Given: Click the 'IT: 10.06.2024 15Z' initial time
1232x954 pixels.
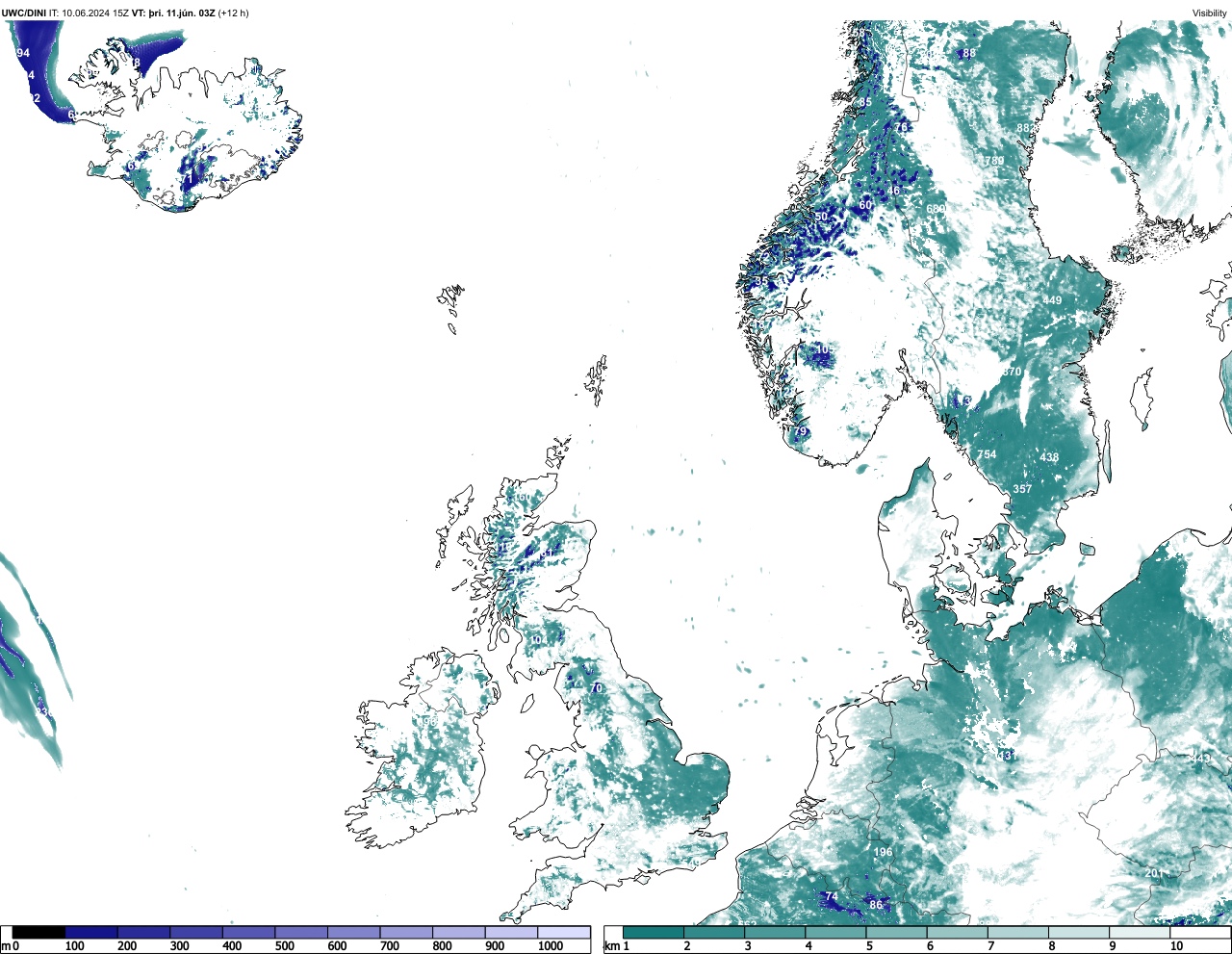Looking at the screenshot, I should pyautogui.click(x=90, y=13).
